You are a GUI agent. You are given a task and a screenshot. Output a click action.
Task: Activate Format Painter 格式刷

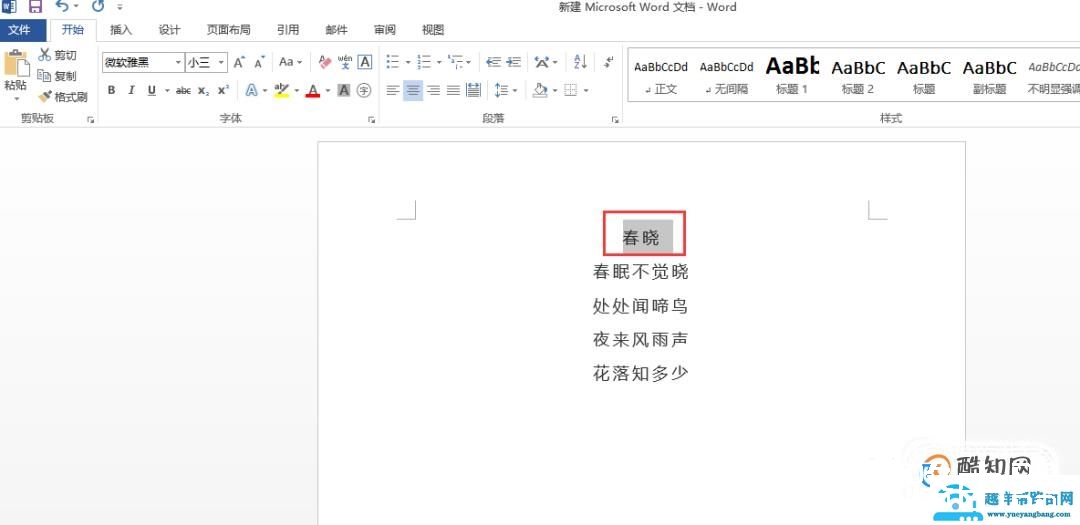pos(63,96)
